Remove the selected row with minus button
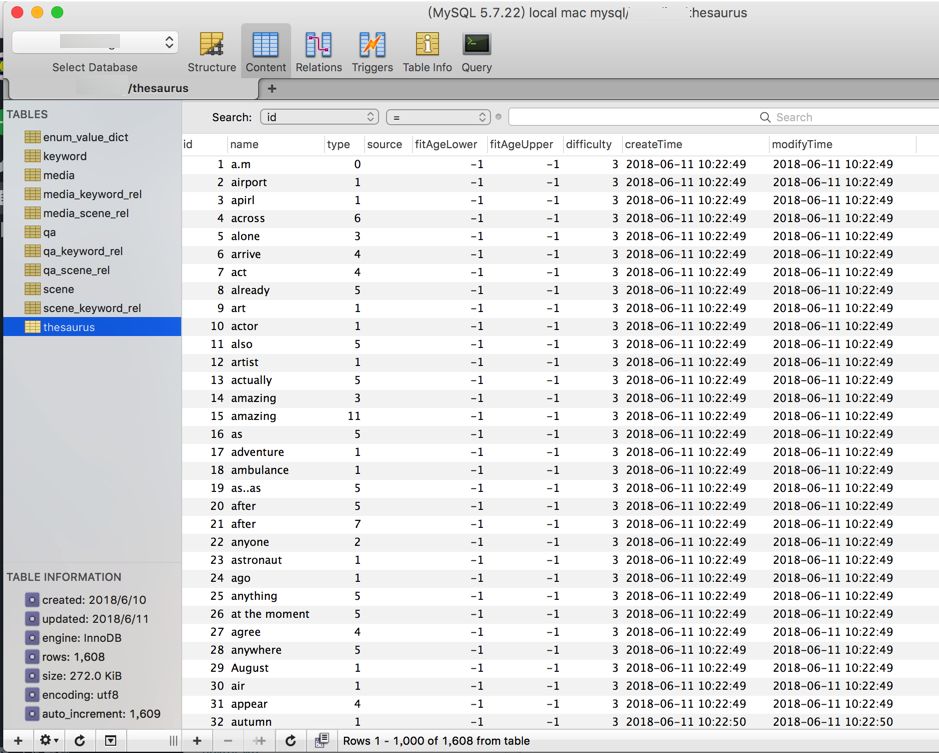This screenshot has height=753, width=939. (x=228, y=741)
